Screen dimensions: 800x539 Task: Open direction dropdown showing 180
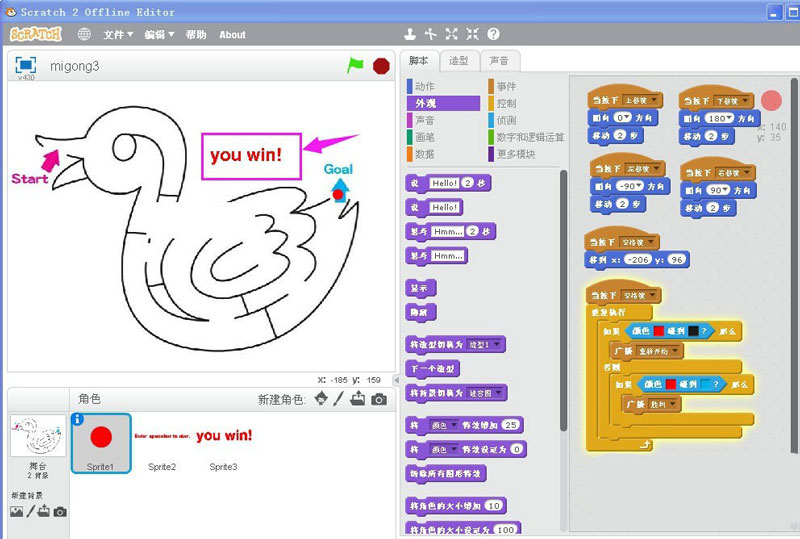coord(718,118)
